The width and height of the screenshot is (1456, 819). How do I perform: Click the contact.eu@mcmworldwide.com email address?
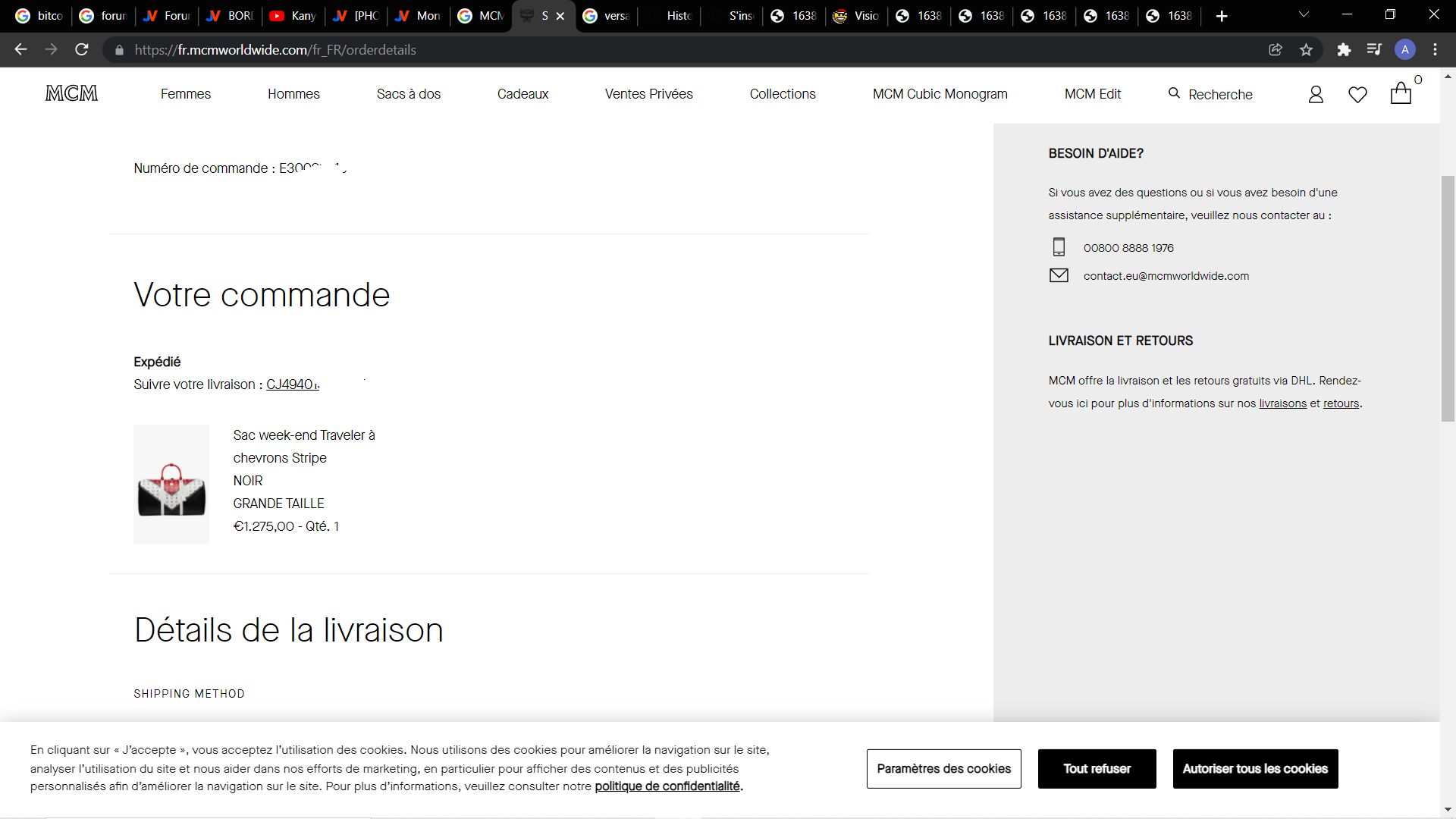[x=1166, y=276]
